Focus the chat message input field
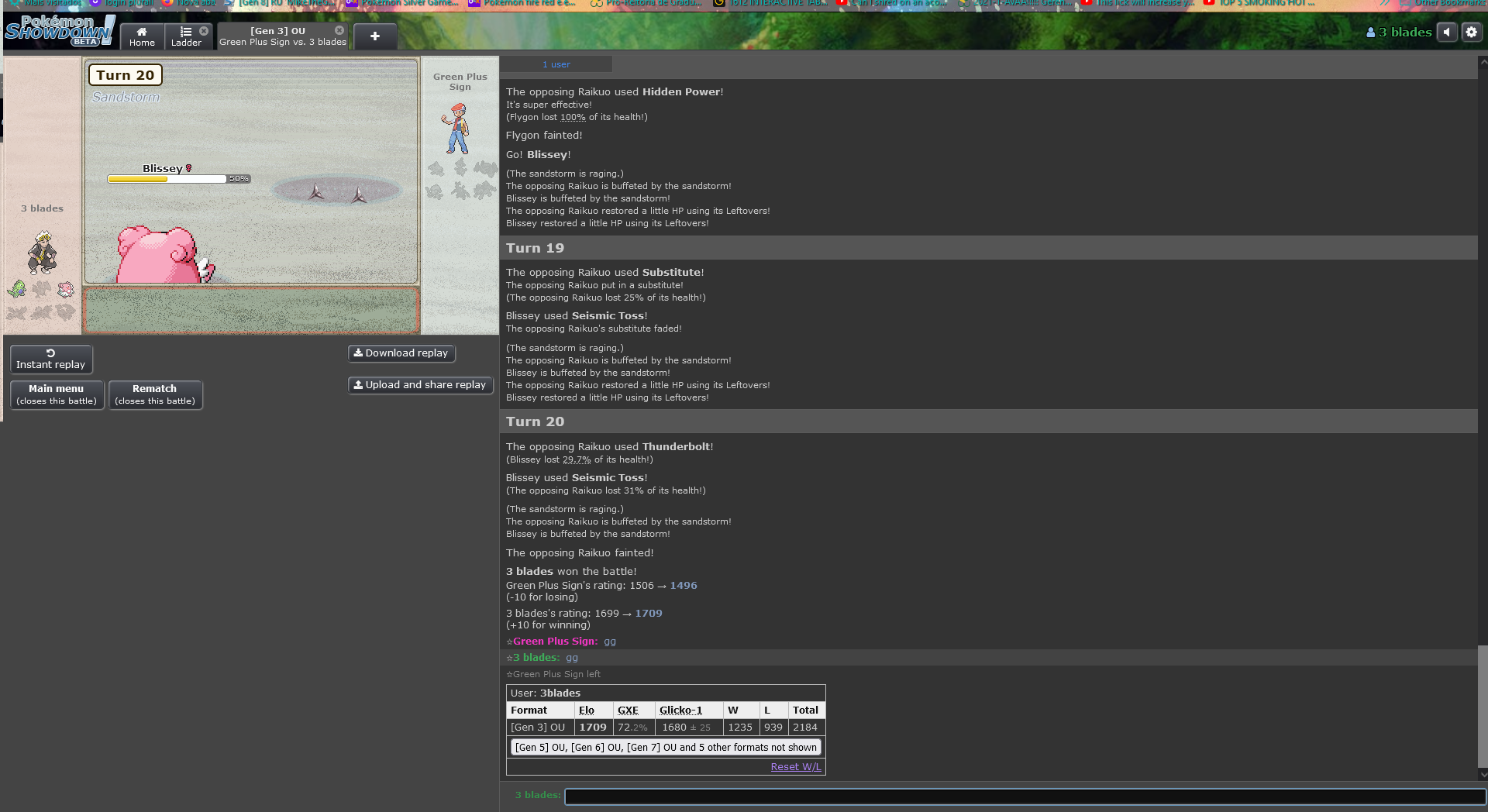 (x=1025, y=797)
